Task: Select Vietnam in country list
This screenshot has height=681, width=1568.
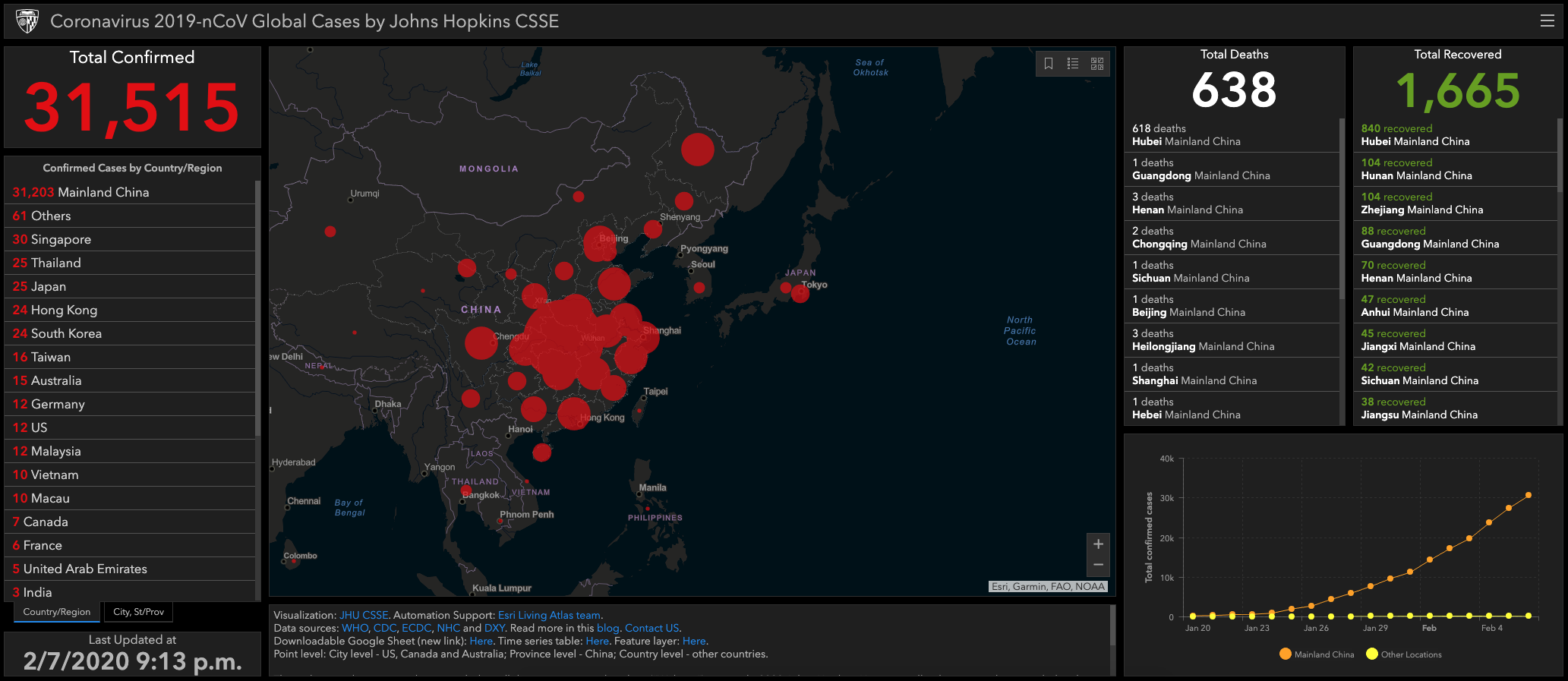Action: click(x=130, y=475)
